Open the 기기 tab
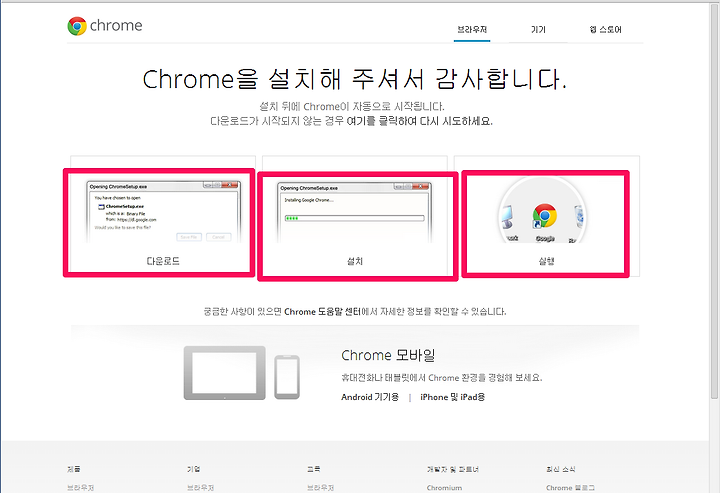720x493 pixels. click(538, 30)
